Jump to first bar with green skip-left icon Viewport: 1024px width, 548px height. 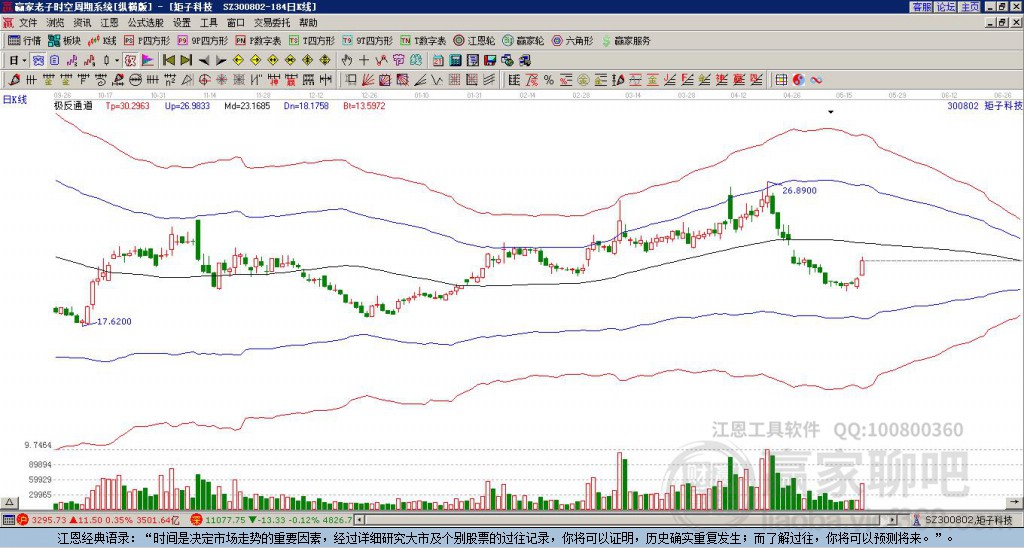(168, 61)
